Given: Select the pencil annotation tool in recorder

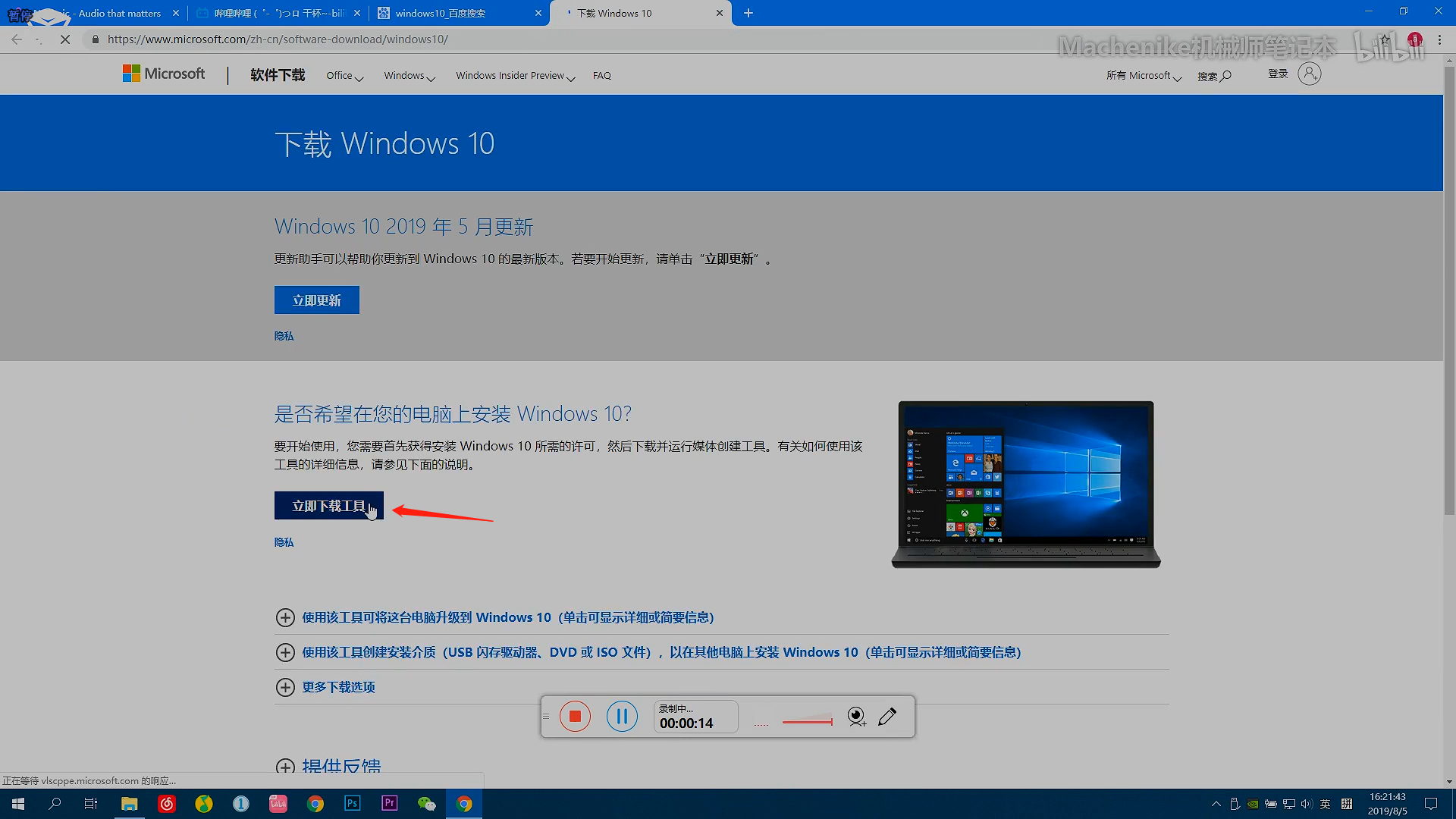Looking at the screenshot, I should (887, 717).
